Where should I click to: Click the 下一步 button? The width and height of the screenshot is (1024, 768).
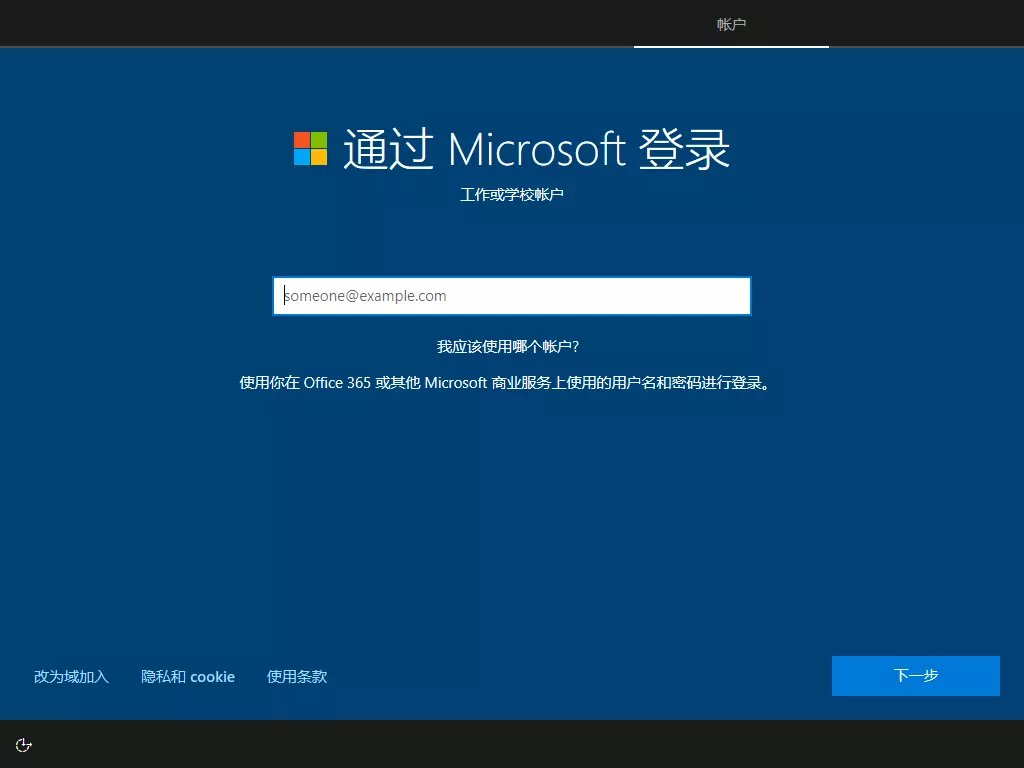click(916, 675)
